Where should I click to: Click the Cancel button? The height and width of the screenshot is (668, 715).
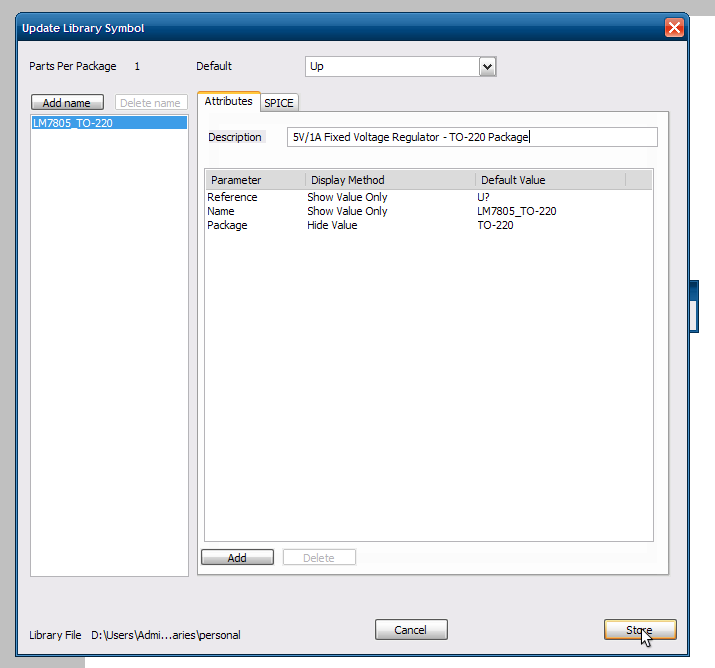click(x=411, y=630)
